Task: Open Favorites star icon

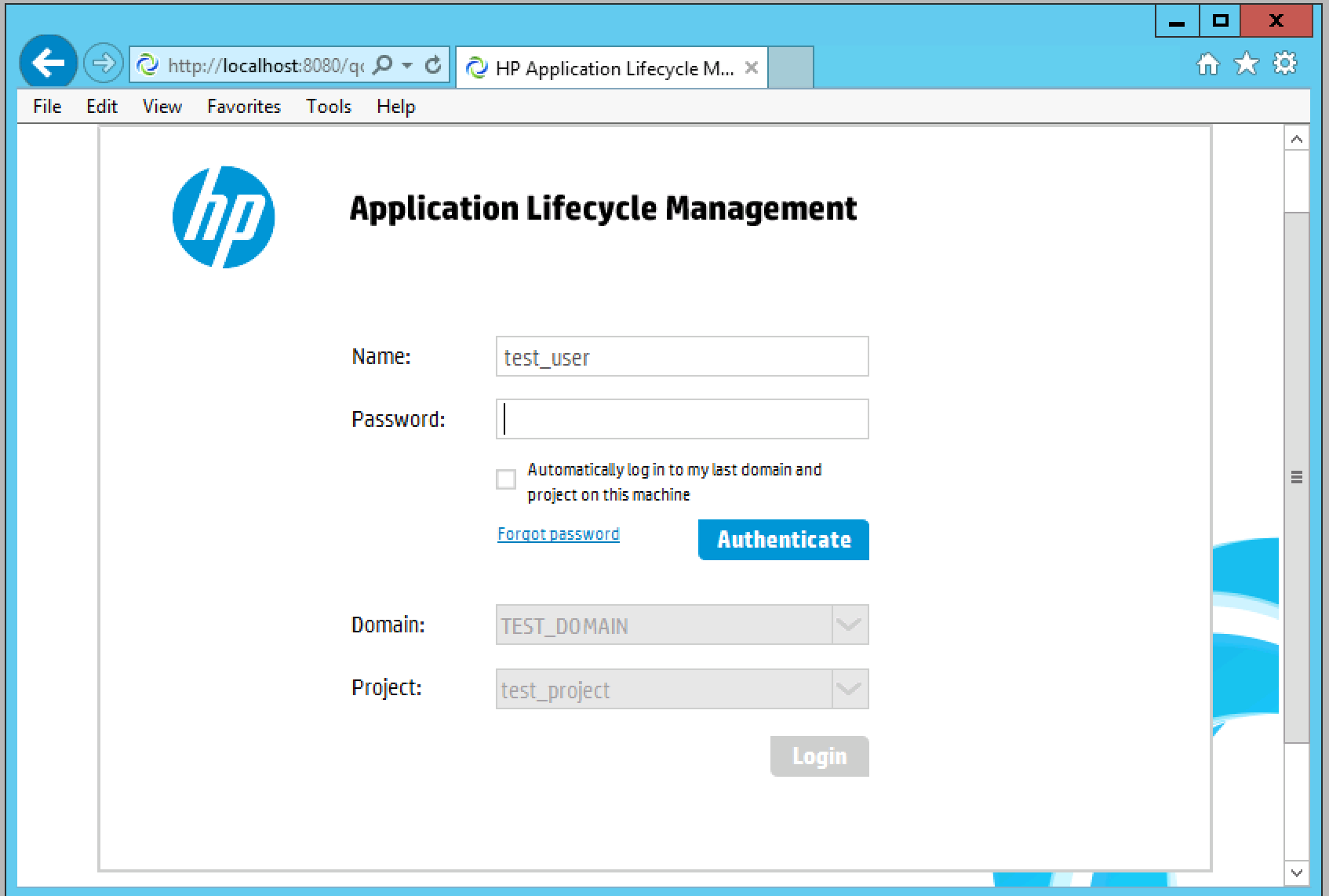Action: point(1246,64)
